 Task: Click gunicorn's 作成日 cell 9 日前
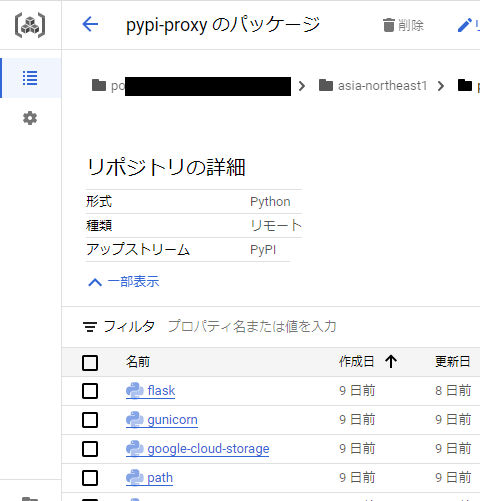click(357, 420)
